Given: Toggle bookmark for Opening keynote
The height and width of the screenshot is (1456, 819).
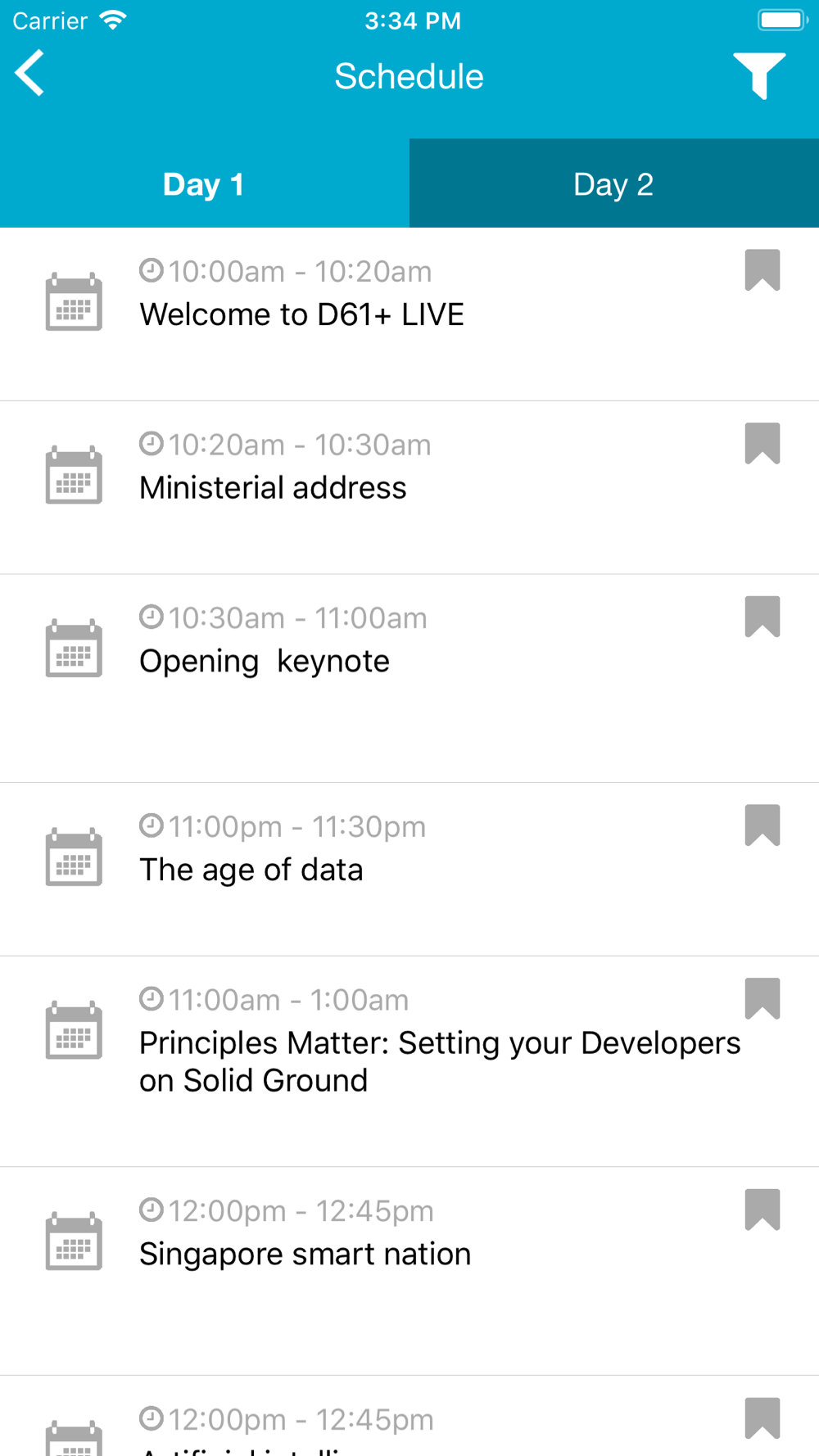Looking at the screenshot, I should [762, 617].
